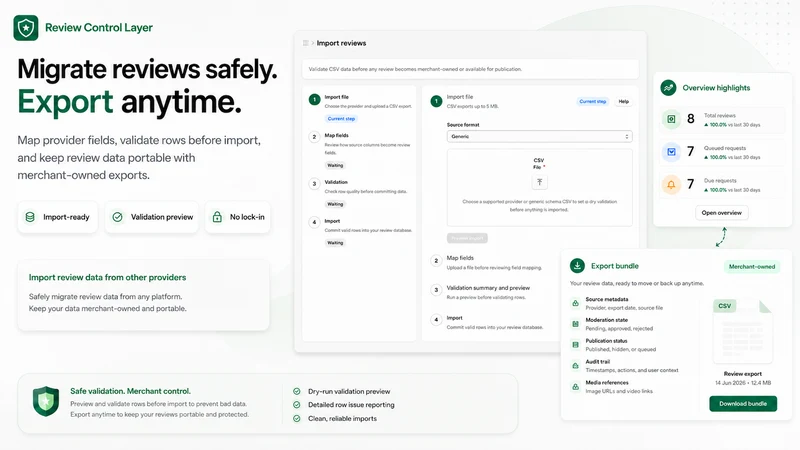Expand the Map fields step in main panel
The image size is (800, 450).
tap(486, 262)
